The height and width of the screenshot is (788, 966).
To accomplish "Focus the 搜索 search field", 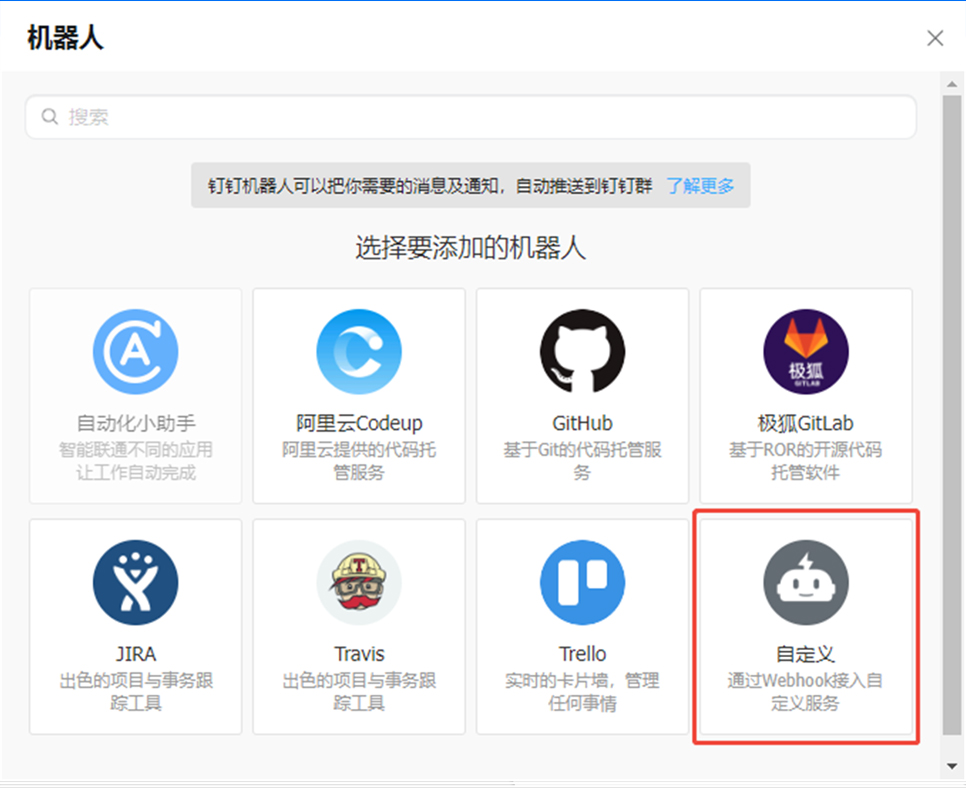I will click(471, 117).
